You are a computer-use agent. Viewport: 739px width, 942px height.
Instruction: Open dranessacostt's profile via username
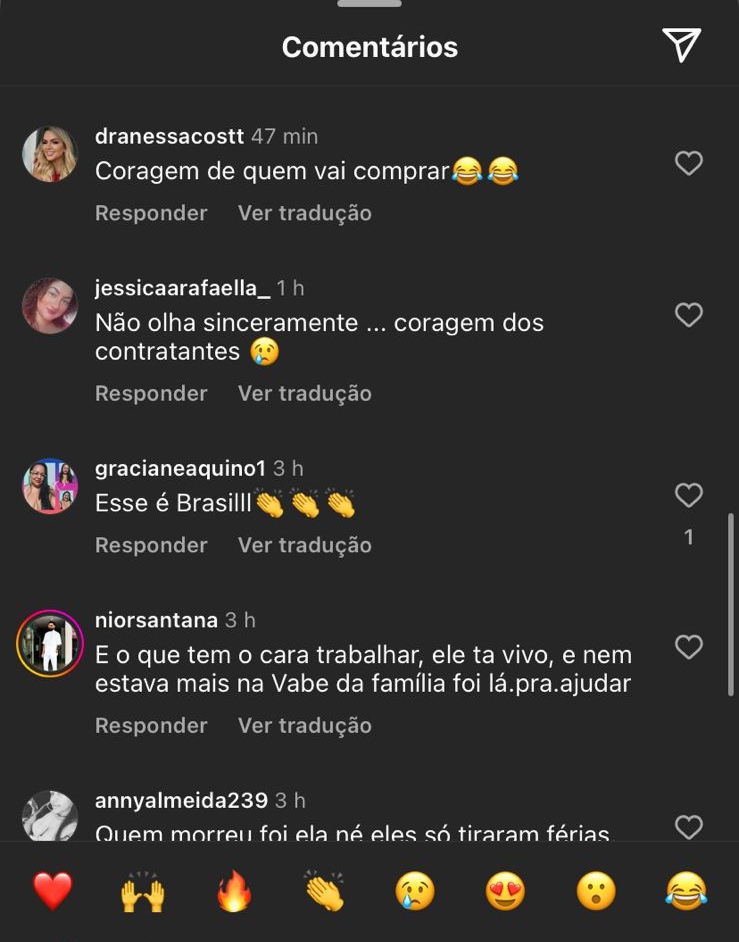click(x=169, y=136)
